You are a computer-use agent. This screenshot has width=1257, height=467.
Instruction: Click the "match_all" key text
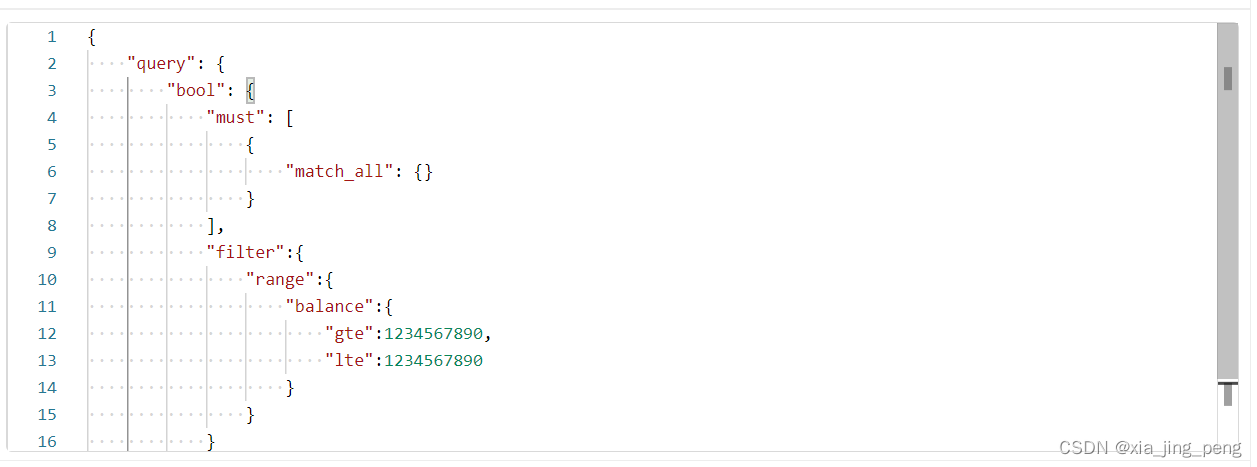click(x=339, y=172)
